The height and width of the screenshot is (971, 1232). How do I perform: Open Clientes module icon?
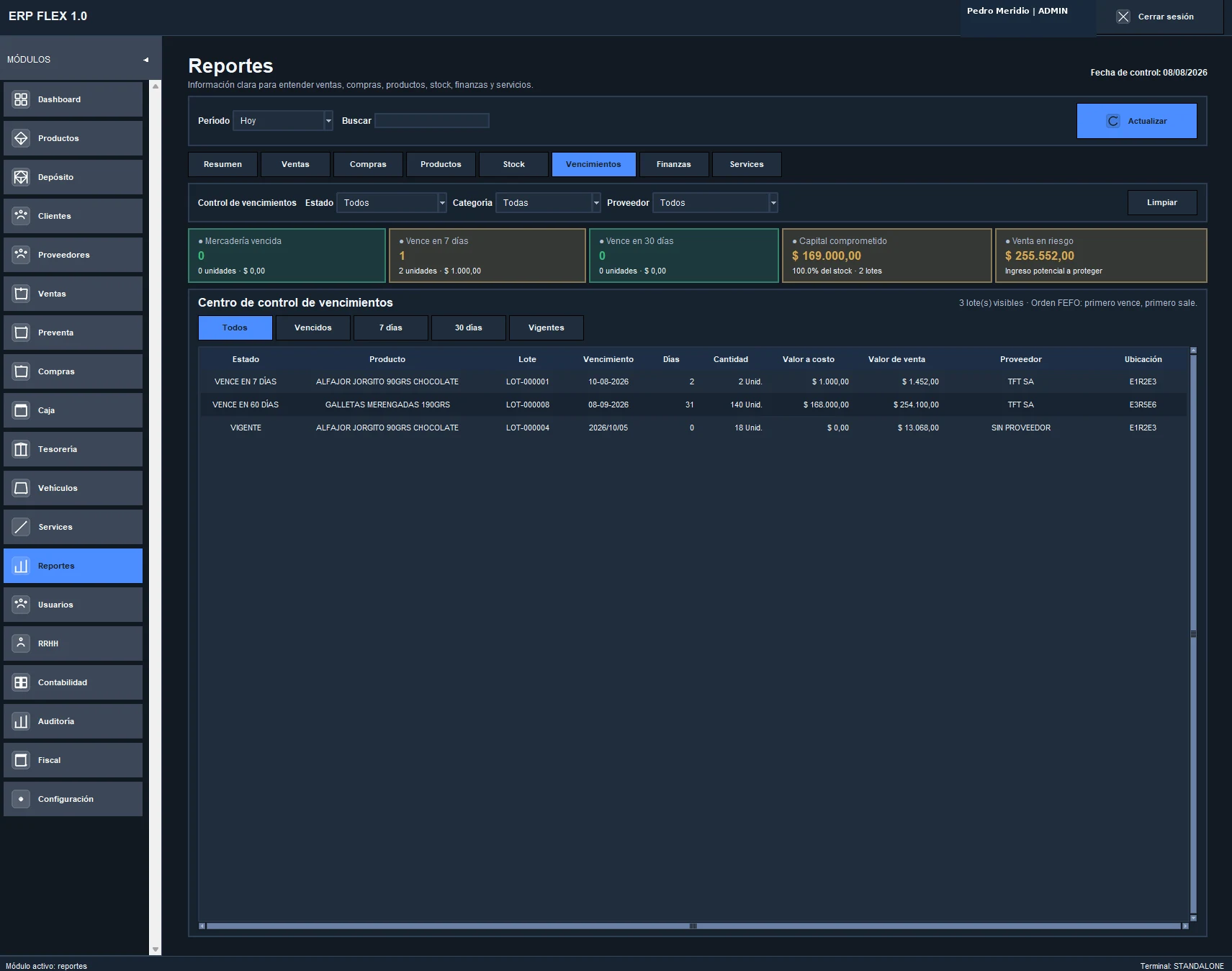[21, 216]
